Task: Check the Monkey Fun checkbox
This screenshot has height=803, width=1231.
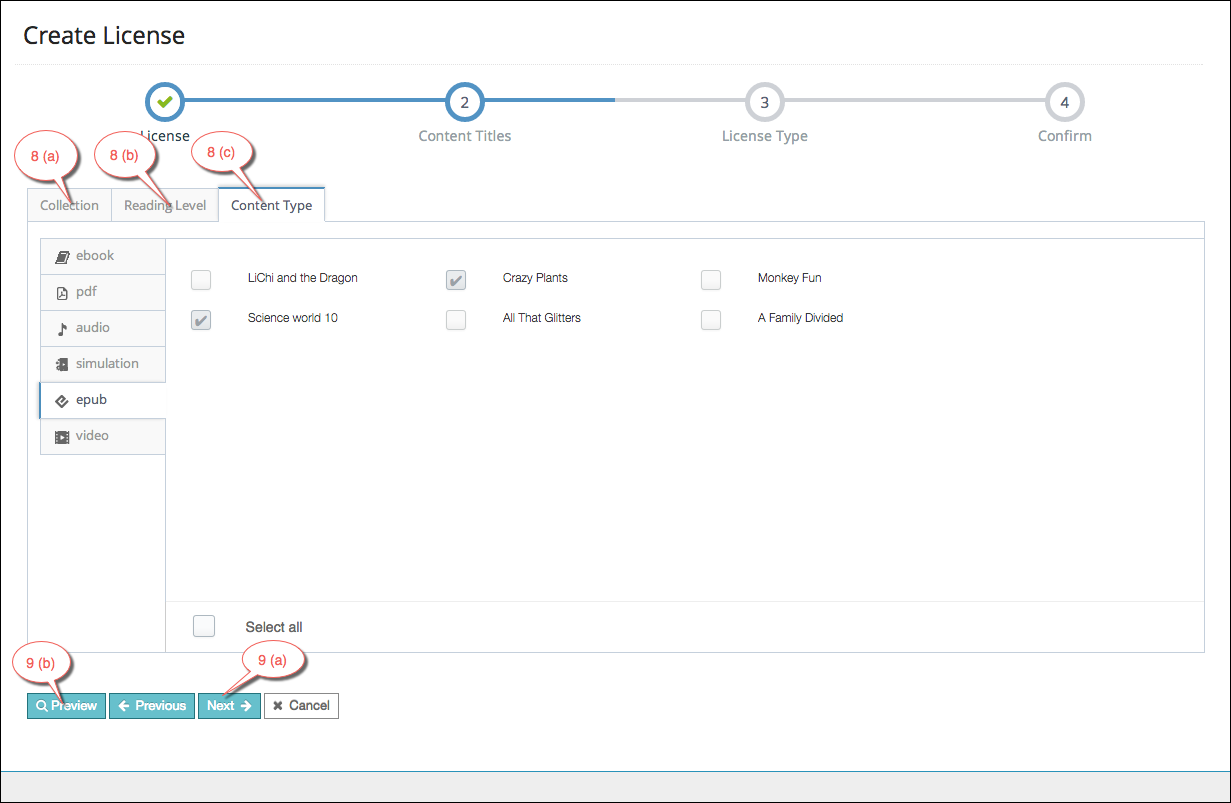Action: pos(711,280)
